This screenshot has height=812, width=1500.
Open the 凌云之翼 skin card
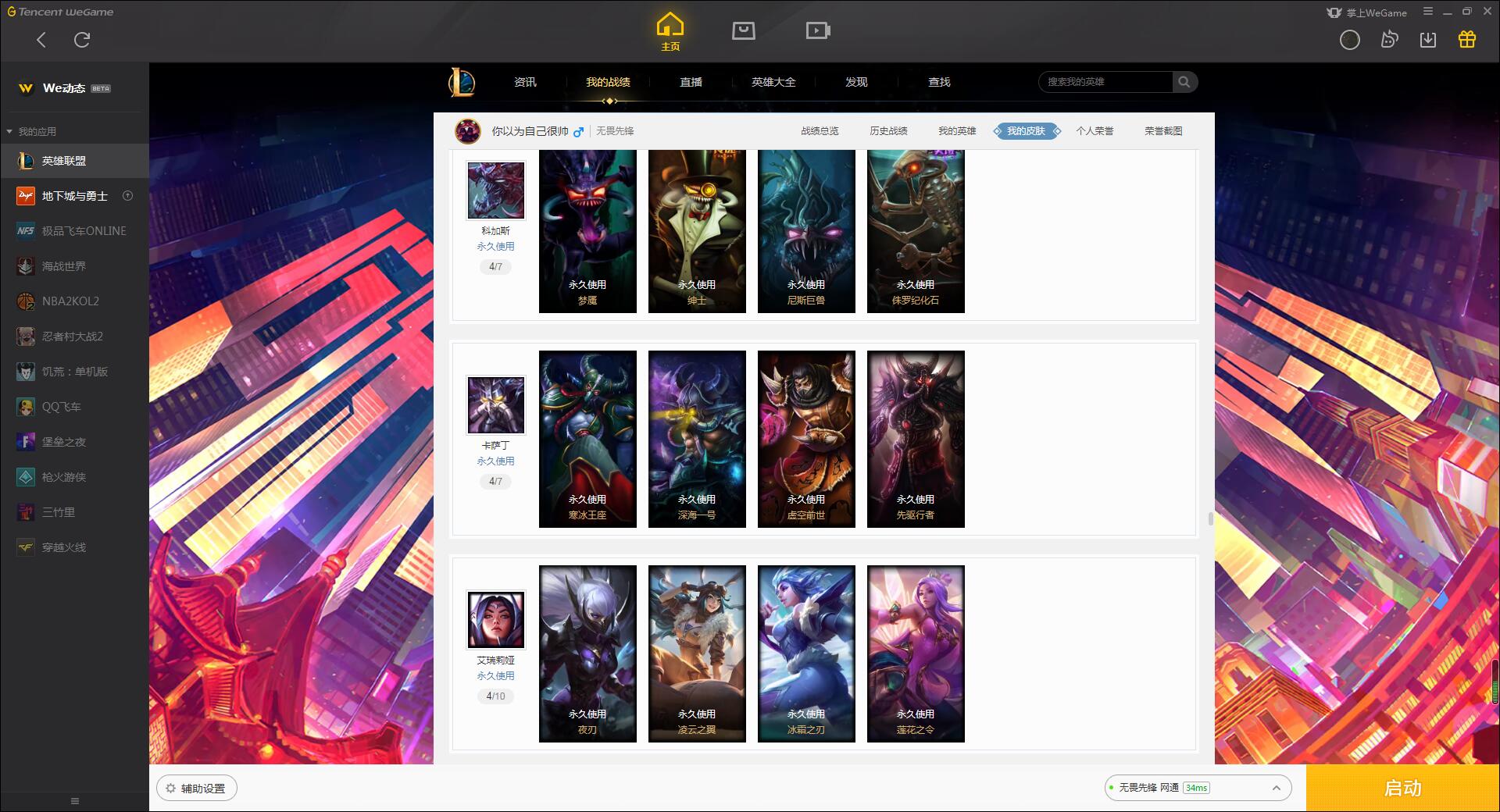(697, 654)
